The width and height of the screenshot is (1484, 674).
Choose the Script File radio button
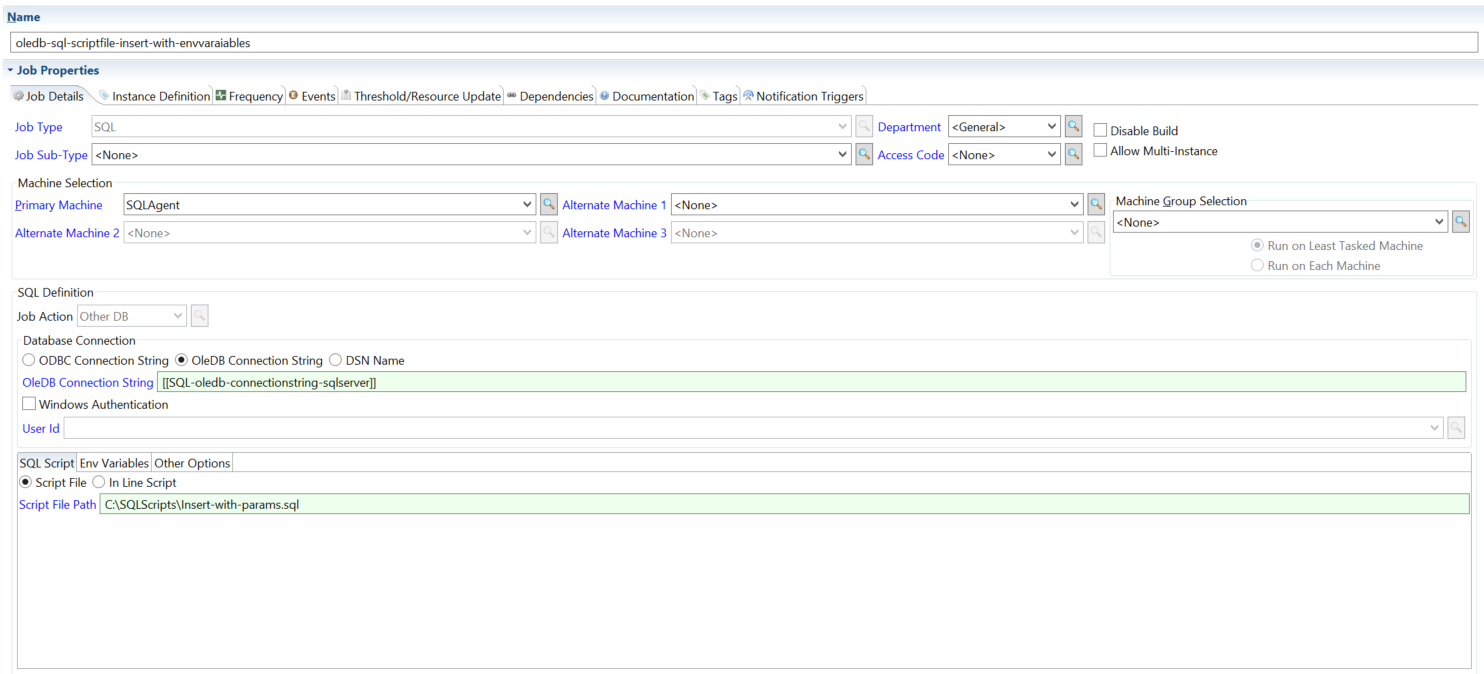tap(26, 482)
